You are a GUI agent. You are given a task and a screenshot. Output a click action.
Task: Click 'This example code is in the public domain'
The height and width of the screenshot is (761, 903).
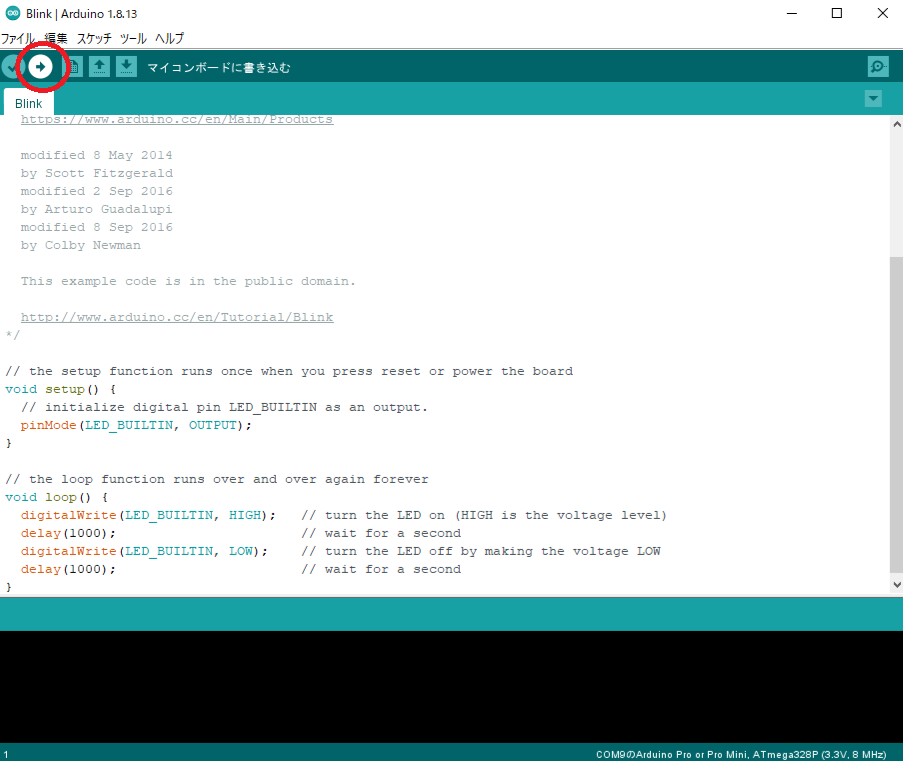(x=188, y=281)
